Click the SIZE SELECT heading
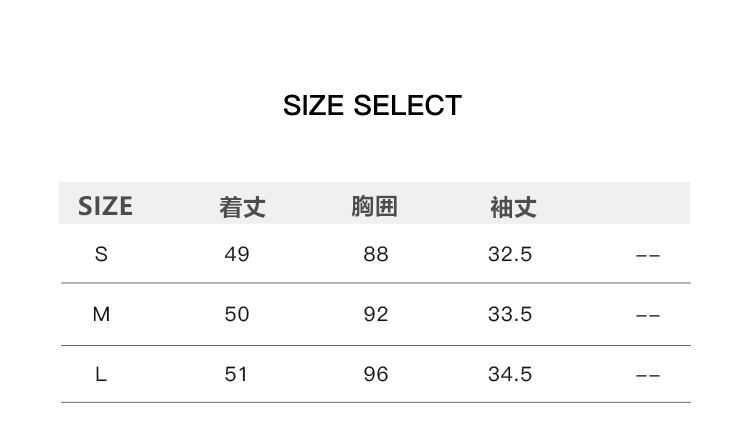This screenshot has width=750, height=437. 372,106
